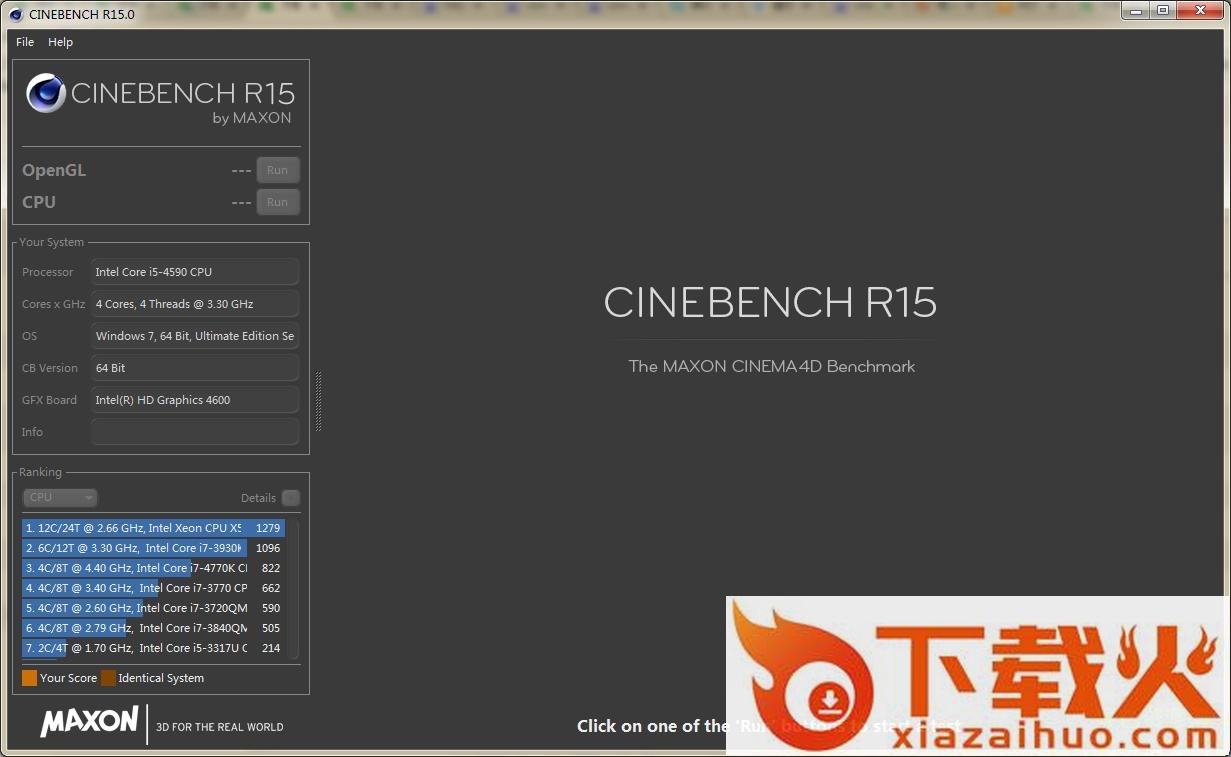Screen dimensions: 1231x757
Task: Click the GFX Board field HD Graphics 4600
Action: [195, 400]
